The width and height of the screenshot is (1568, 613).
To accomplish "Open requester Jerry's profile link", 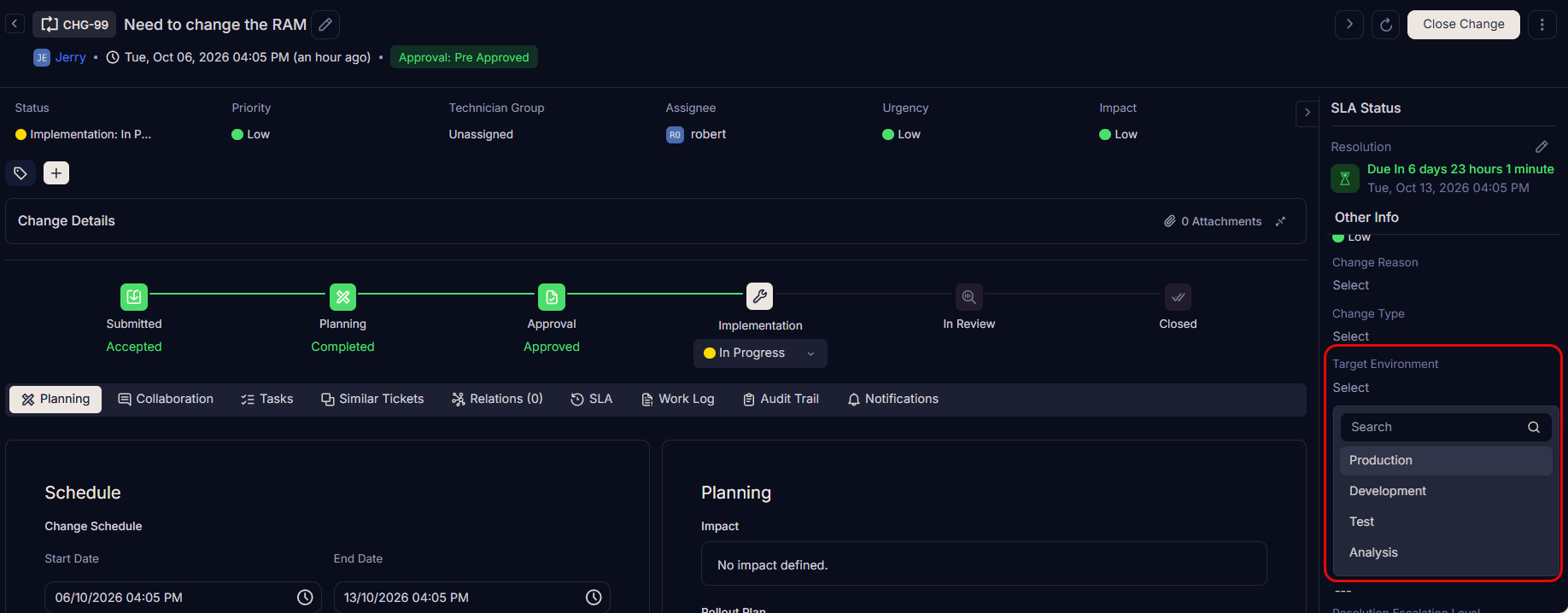I will pyautogui.click(x=70, y=57).
